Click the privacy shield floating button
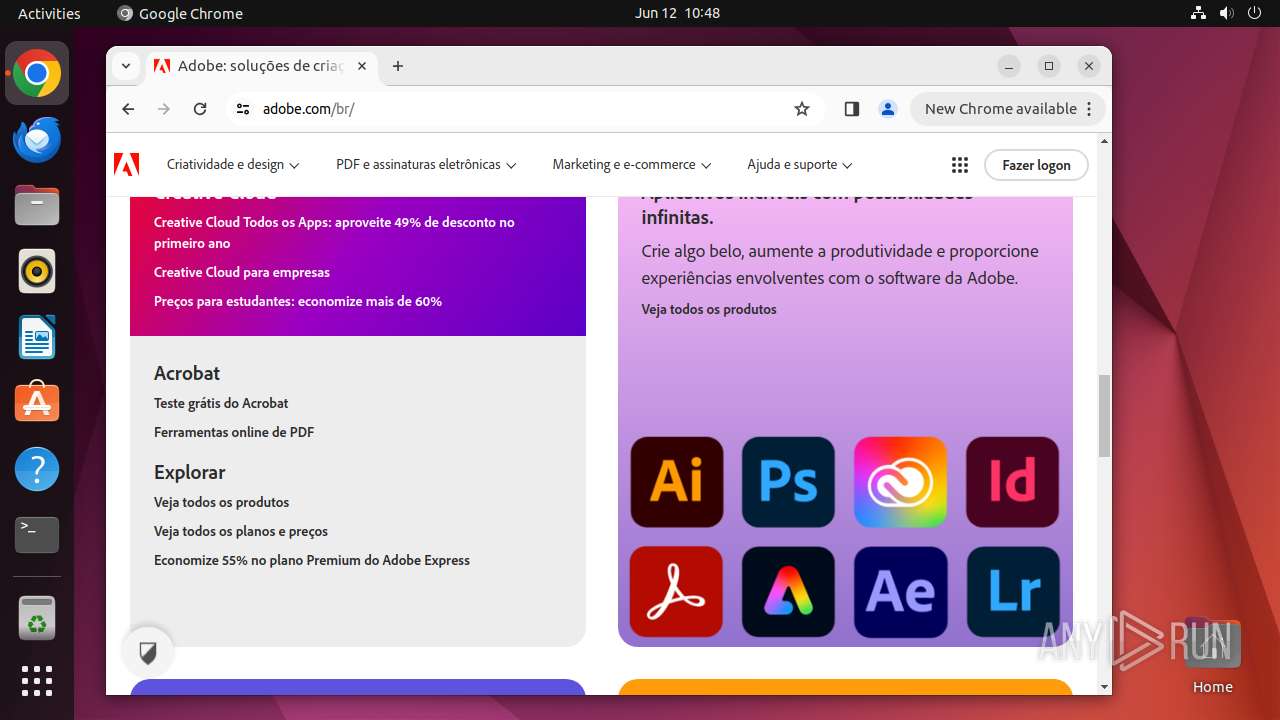 pos(148,653)
